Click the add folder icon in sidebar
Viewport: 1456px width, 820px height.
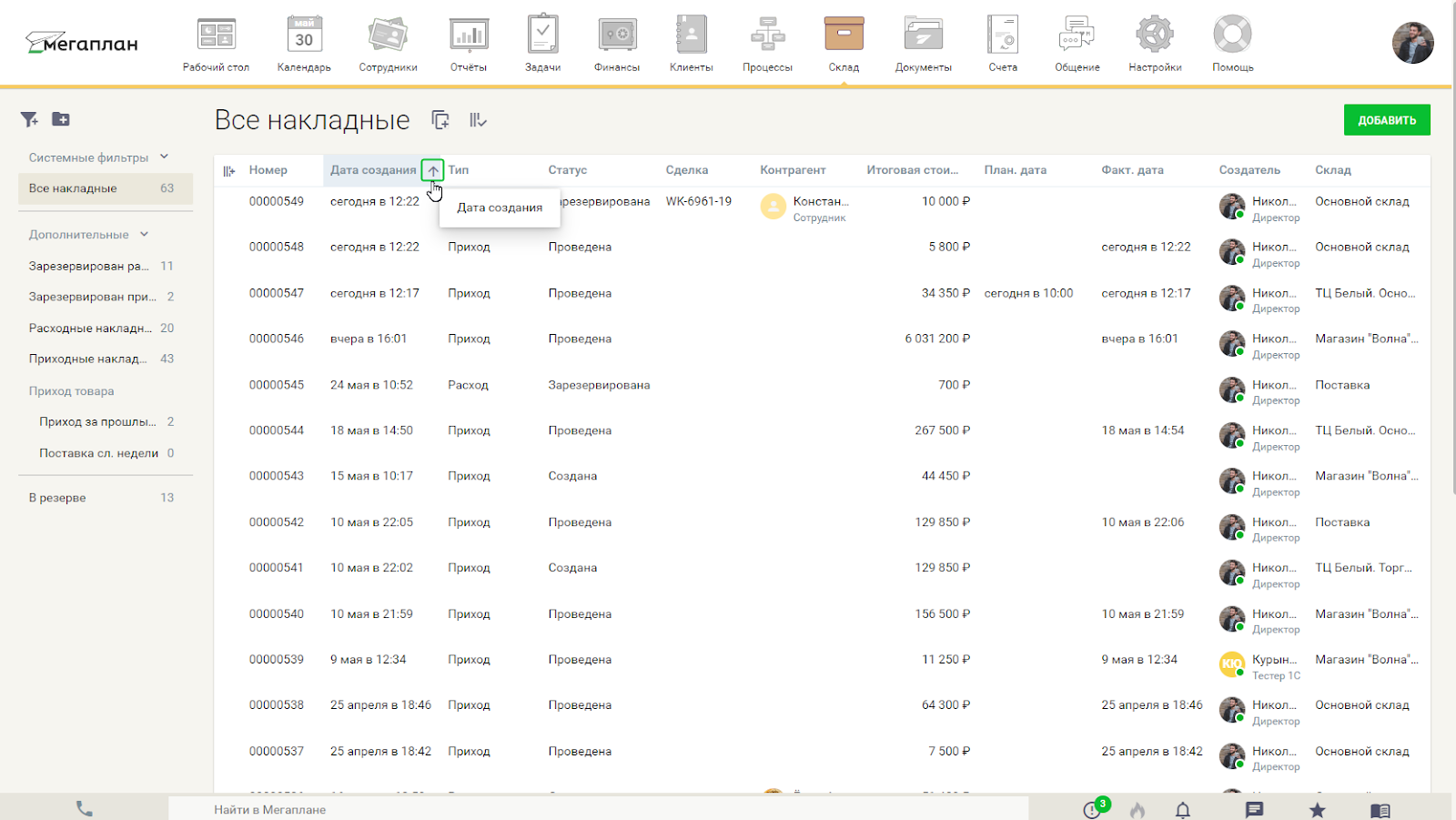[61, 119]
